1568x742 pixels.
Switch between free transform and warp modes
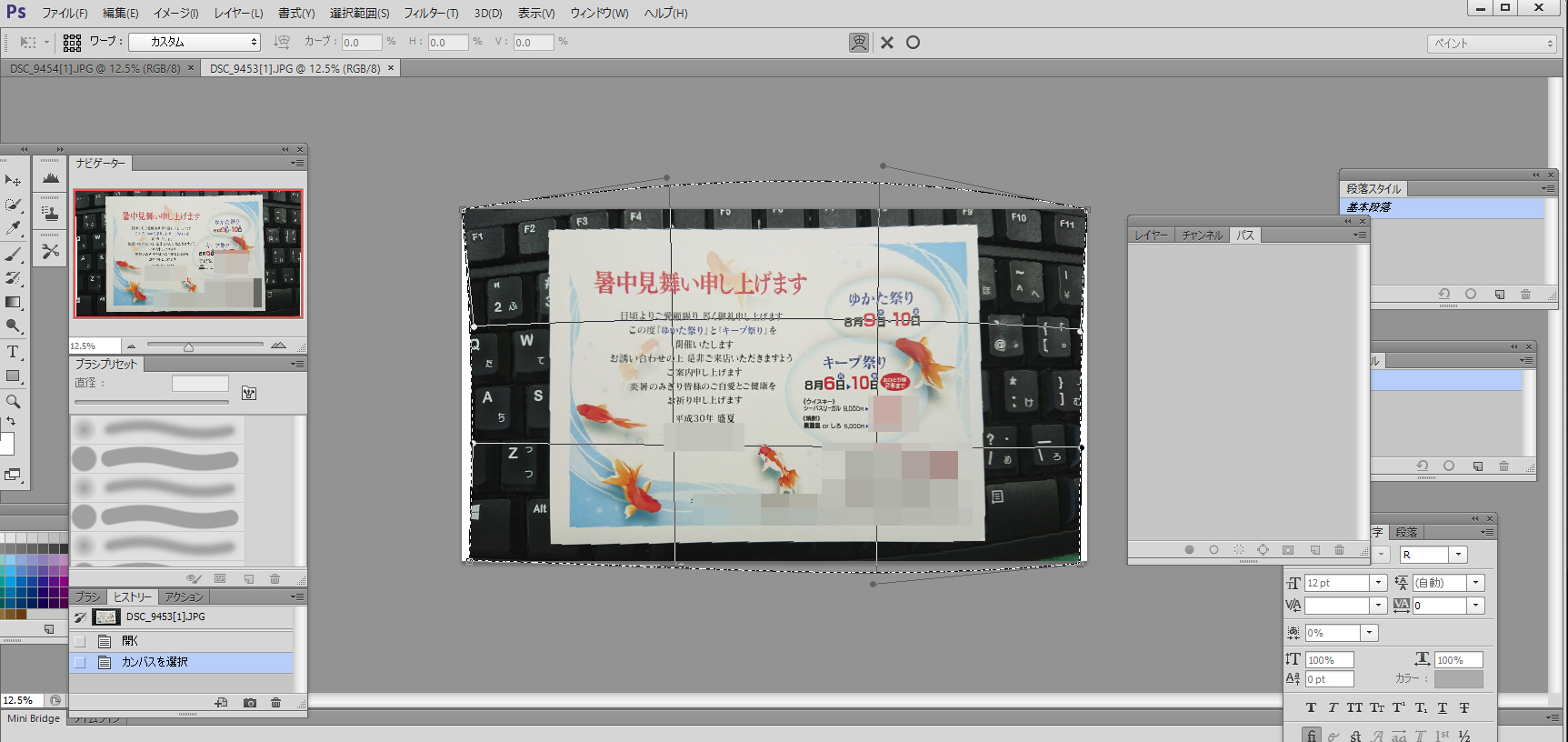pos(859,43)
